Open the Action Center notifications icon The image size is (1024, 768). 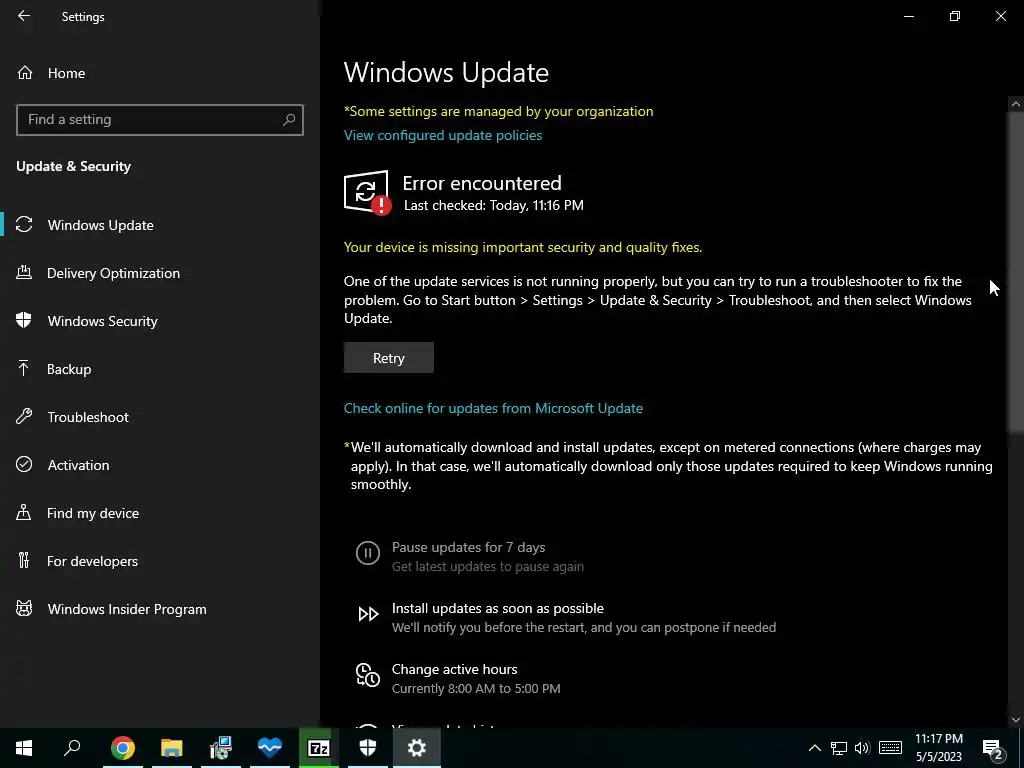click(x=992, y=748)
